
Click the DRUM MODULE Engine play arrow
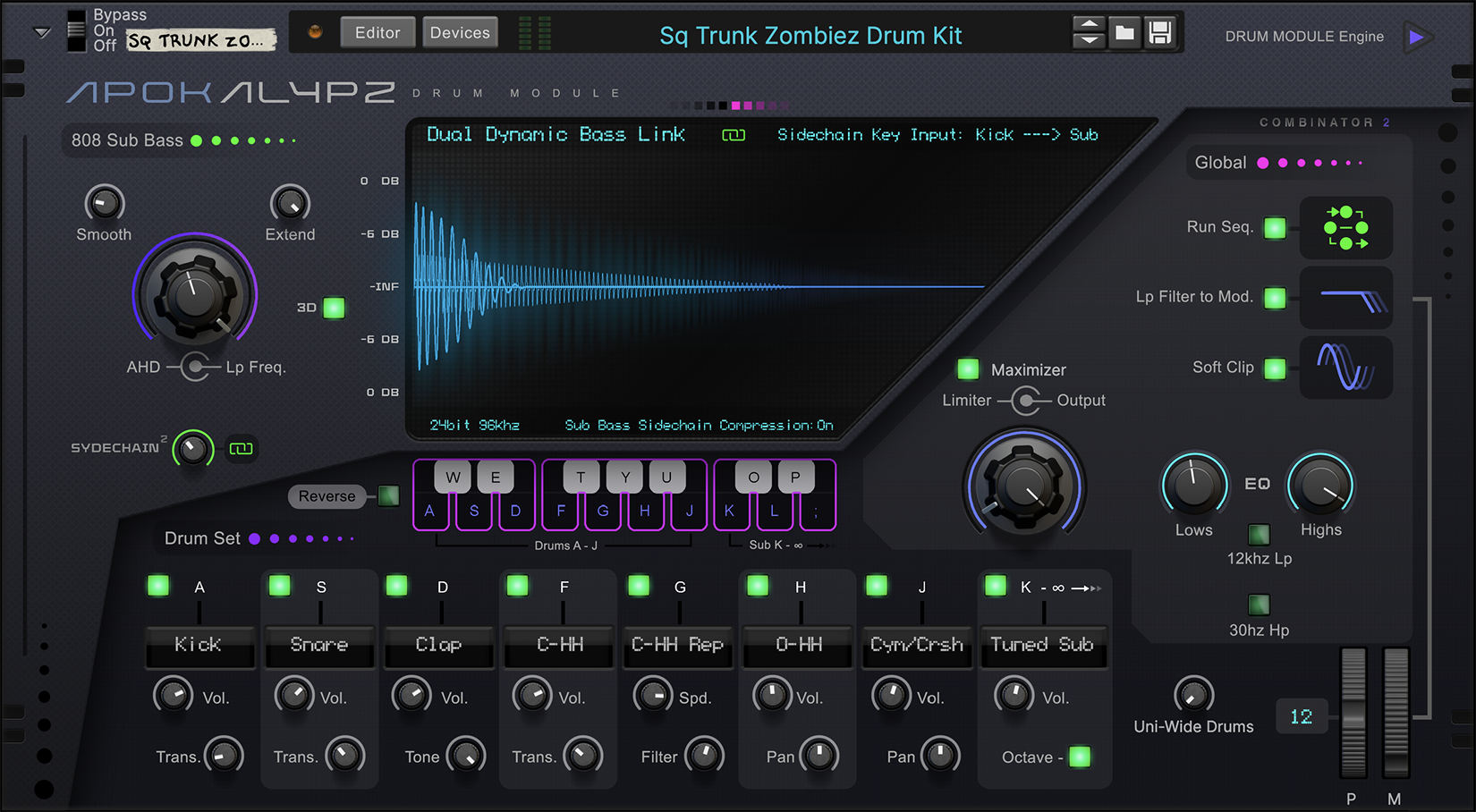pos(1418,38)
